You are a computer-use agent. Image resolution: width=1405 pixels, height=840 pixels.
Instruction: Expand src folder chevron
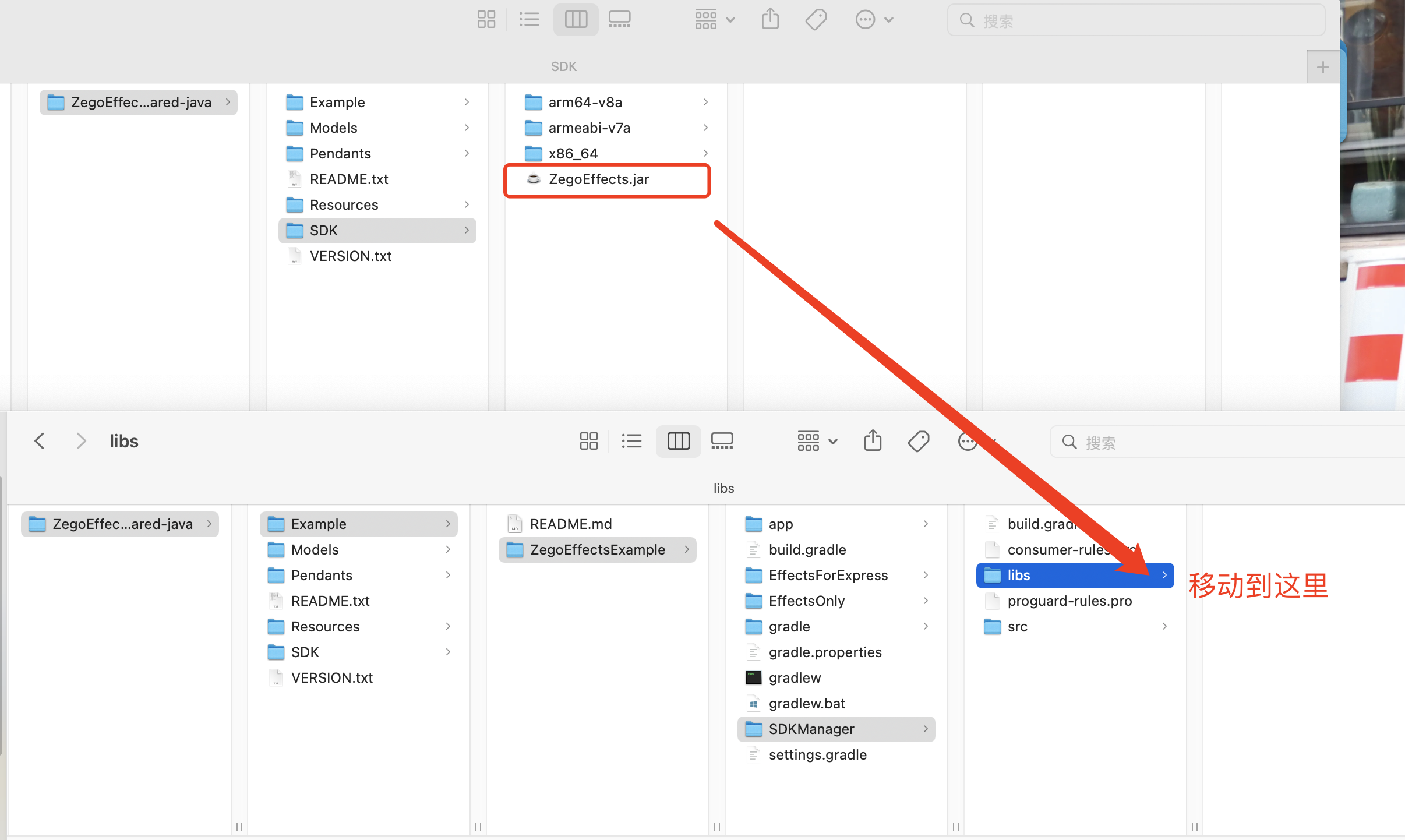pos(1164,627)
